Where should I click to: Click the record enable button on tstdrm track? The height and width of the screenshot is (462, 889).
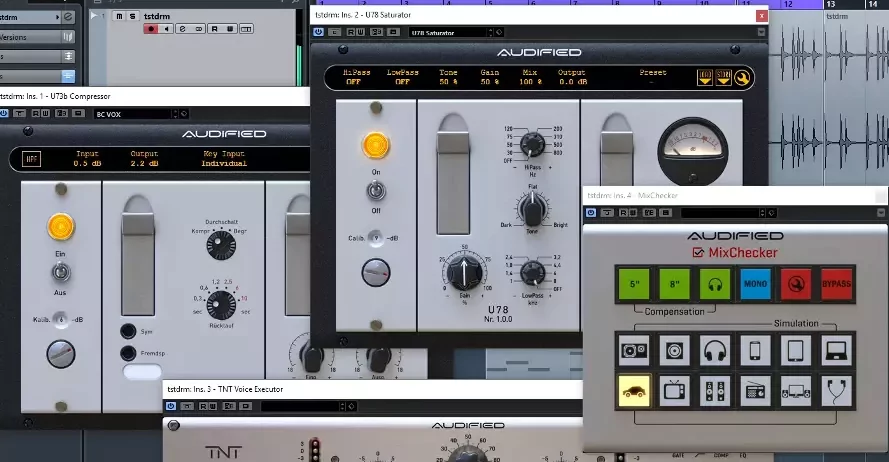(151, 29)
